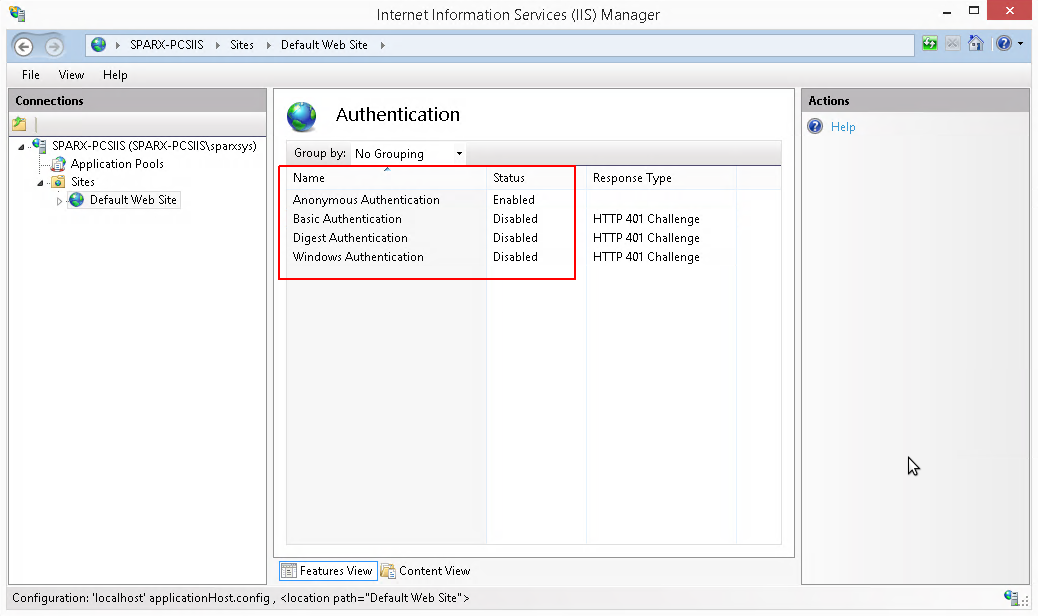Select Application Pools in the tree
Screen dimensions: 1038x616
117,164
